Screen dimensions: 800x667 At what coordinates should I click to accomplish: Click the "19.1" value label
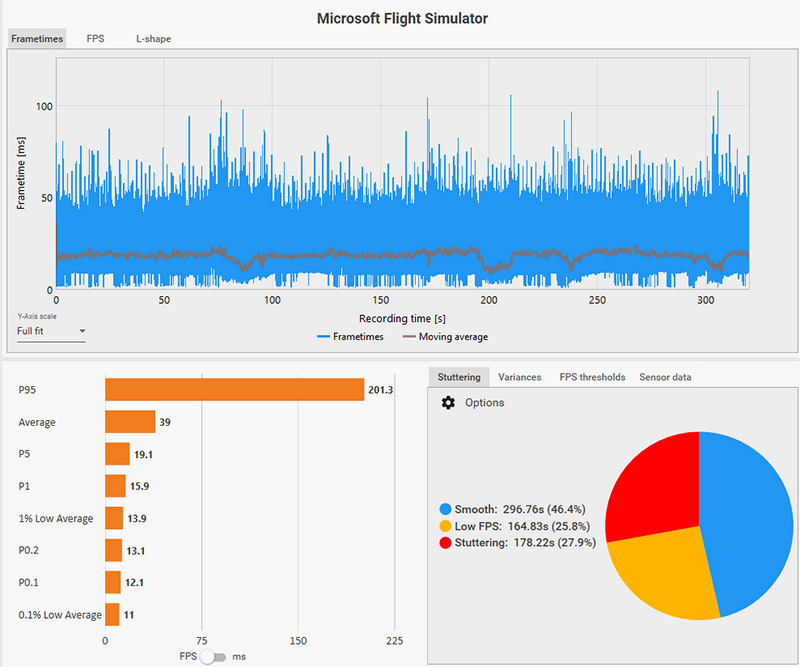[143, 454]
